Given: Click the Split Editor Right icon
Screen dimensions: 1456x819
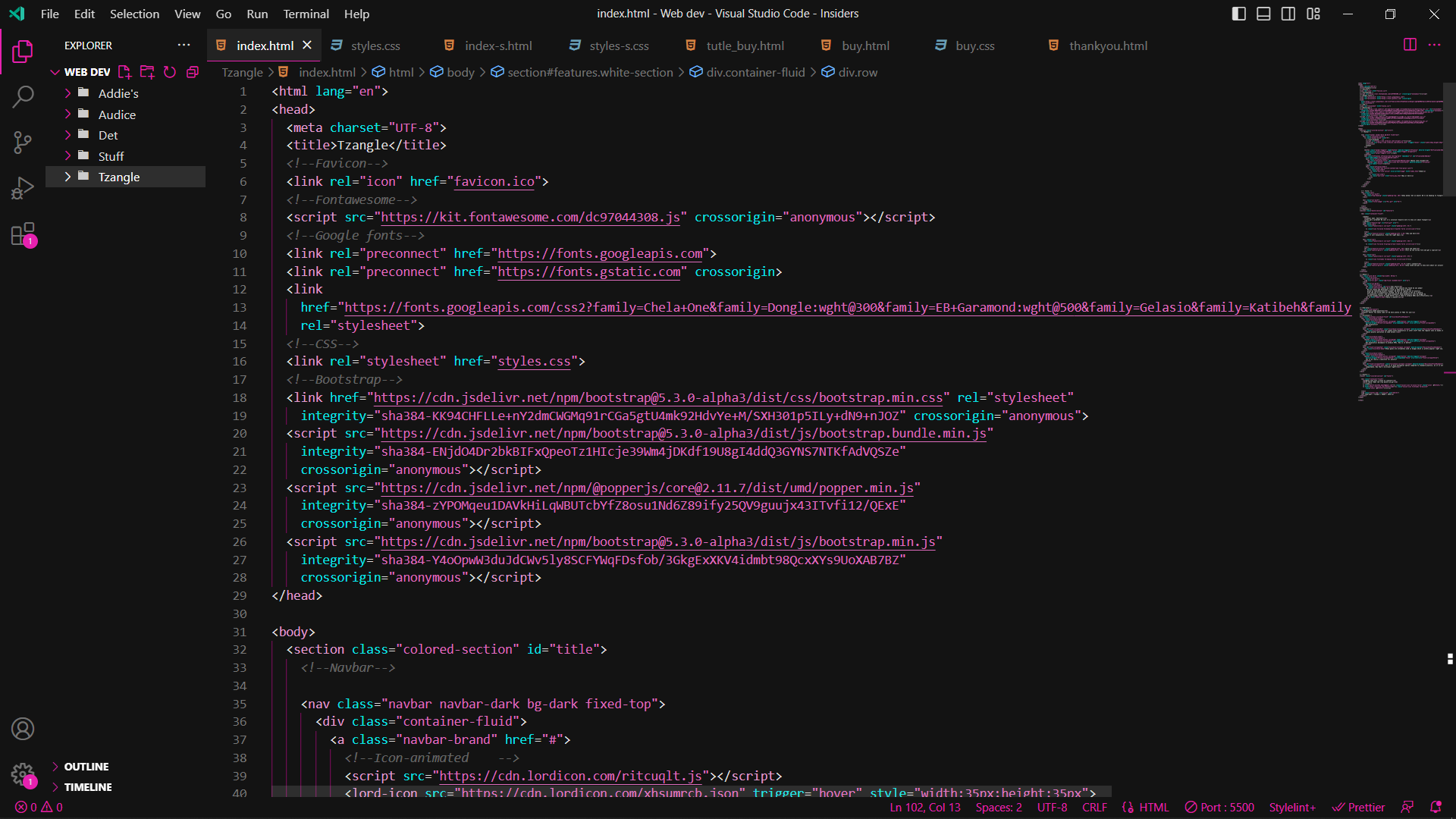Looking at the screenshot, I should 1410,45.
